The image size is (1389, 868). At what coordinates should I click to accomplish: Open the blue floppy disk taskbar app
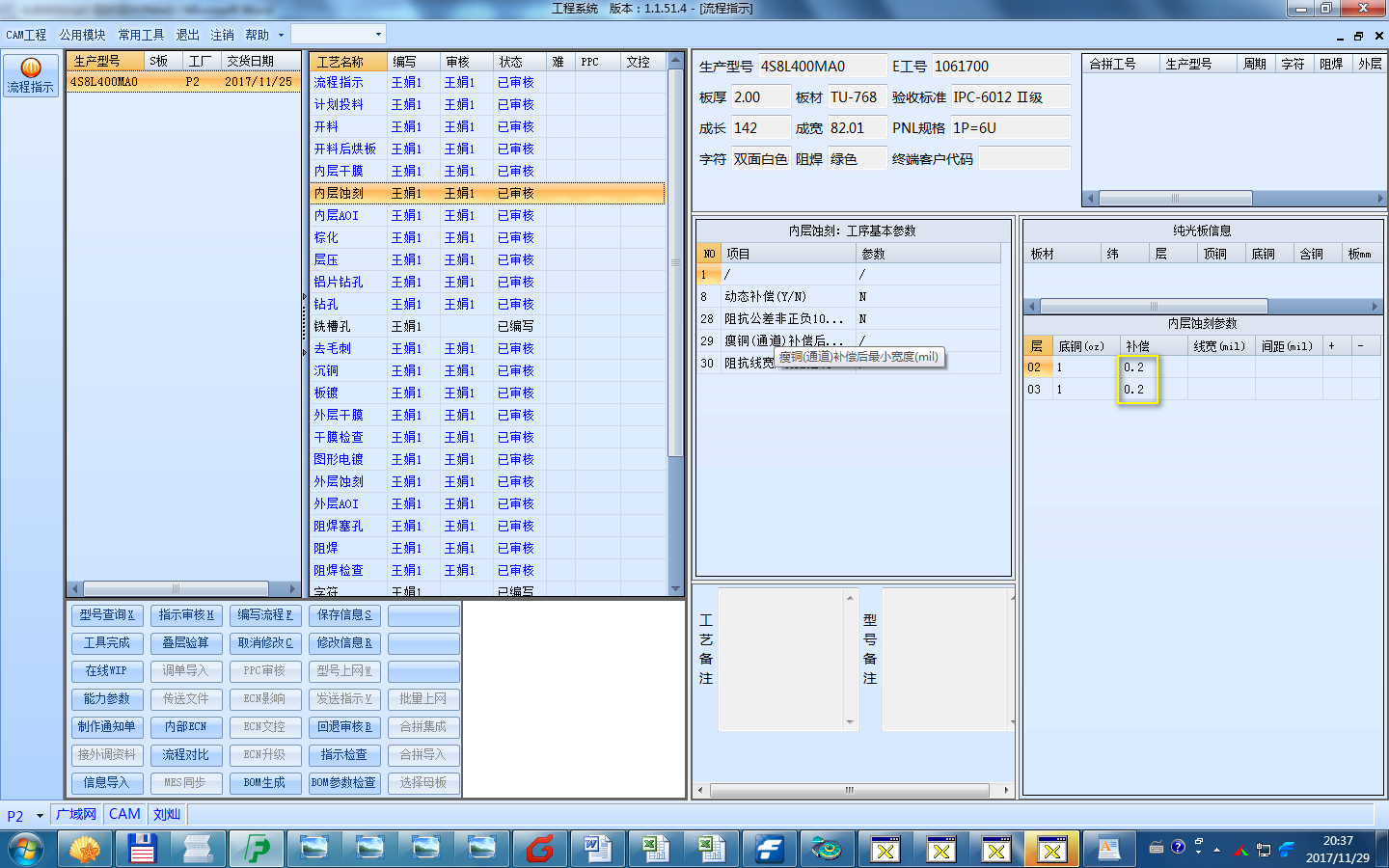pos(142,850)
